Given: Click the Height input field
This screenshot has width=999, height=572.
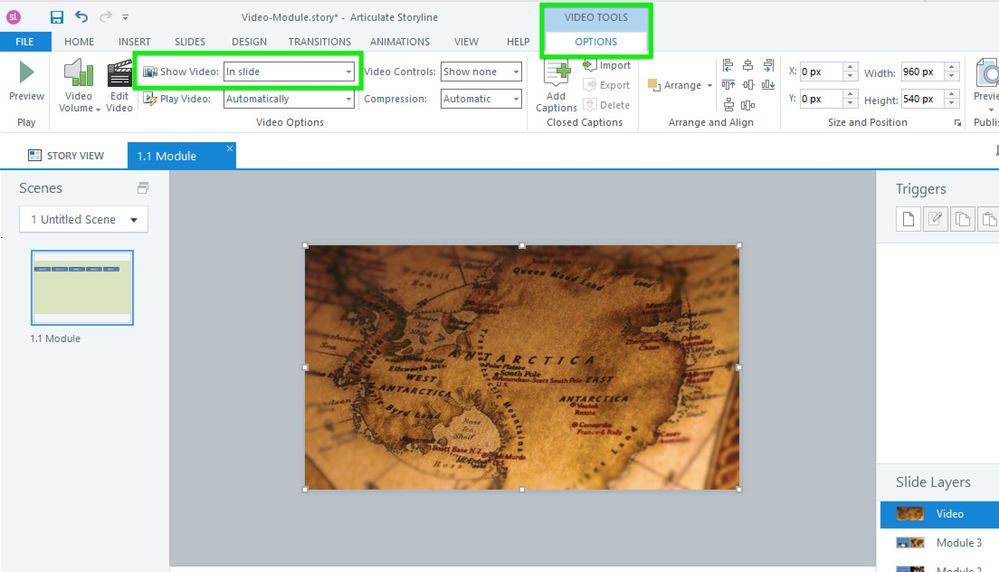Looking at the screenshot, I should point(923,99).
